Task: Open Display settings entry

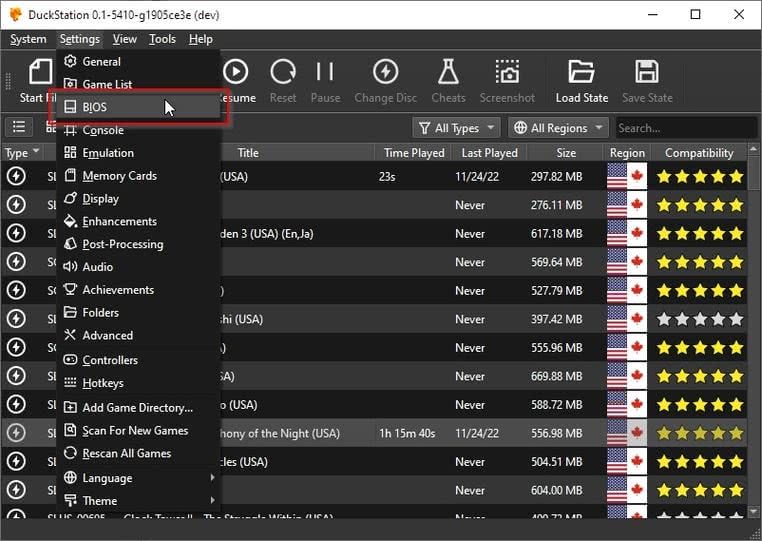Action: (138, 198)
